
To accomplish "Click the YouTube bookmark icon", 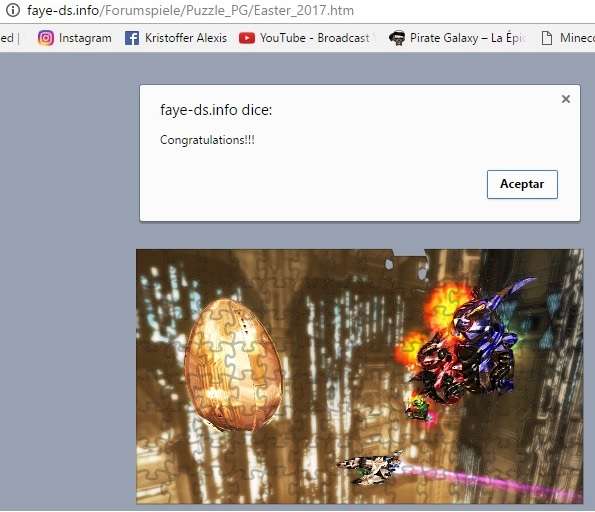I will tap(247, 38).
